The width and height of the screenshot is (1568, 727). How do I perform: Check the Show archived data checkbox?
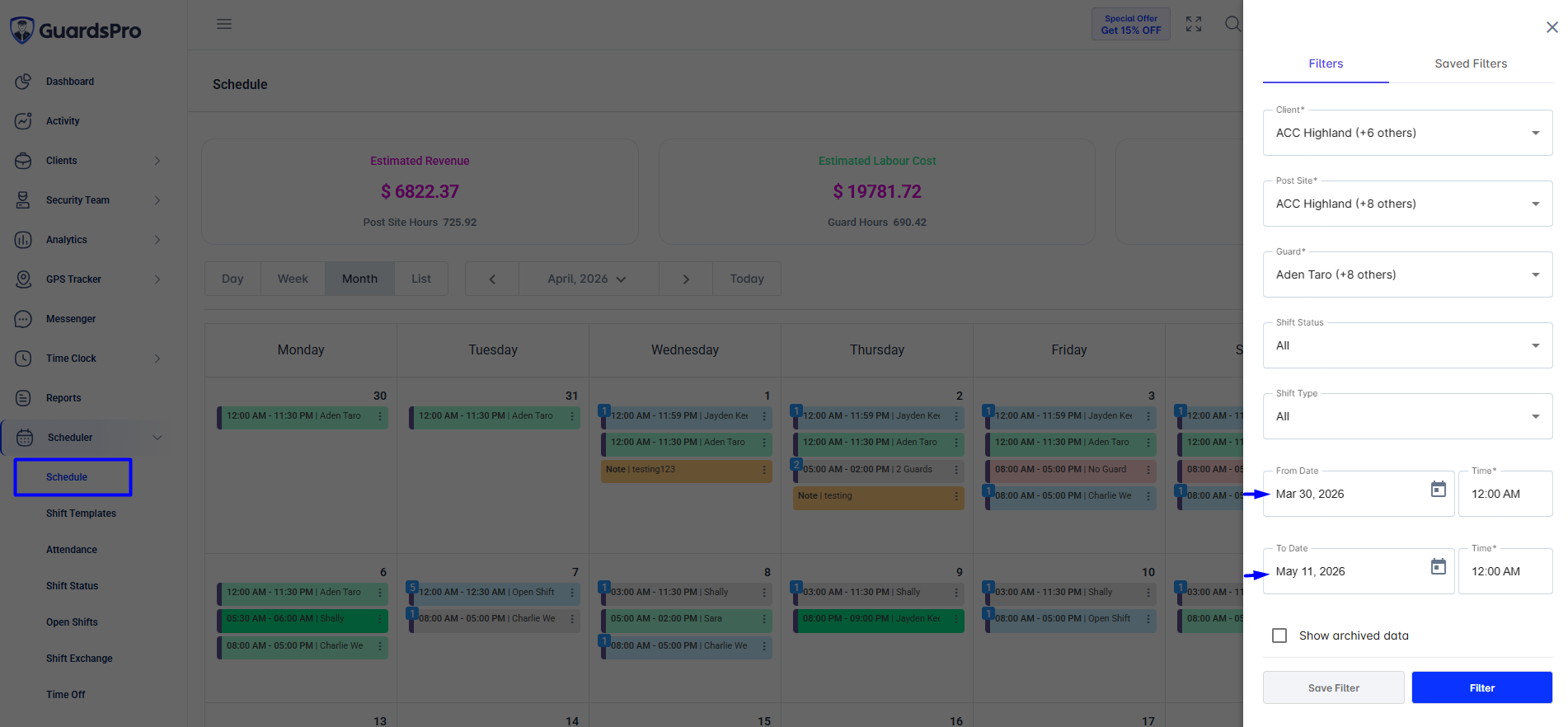tap(1279, 636)
